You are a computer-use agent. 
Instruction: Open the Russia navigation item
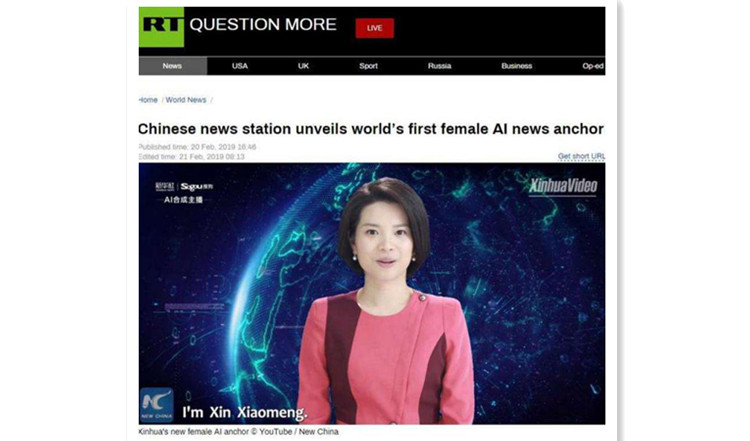tap(439, 66)
